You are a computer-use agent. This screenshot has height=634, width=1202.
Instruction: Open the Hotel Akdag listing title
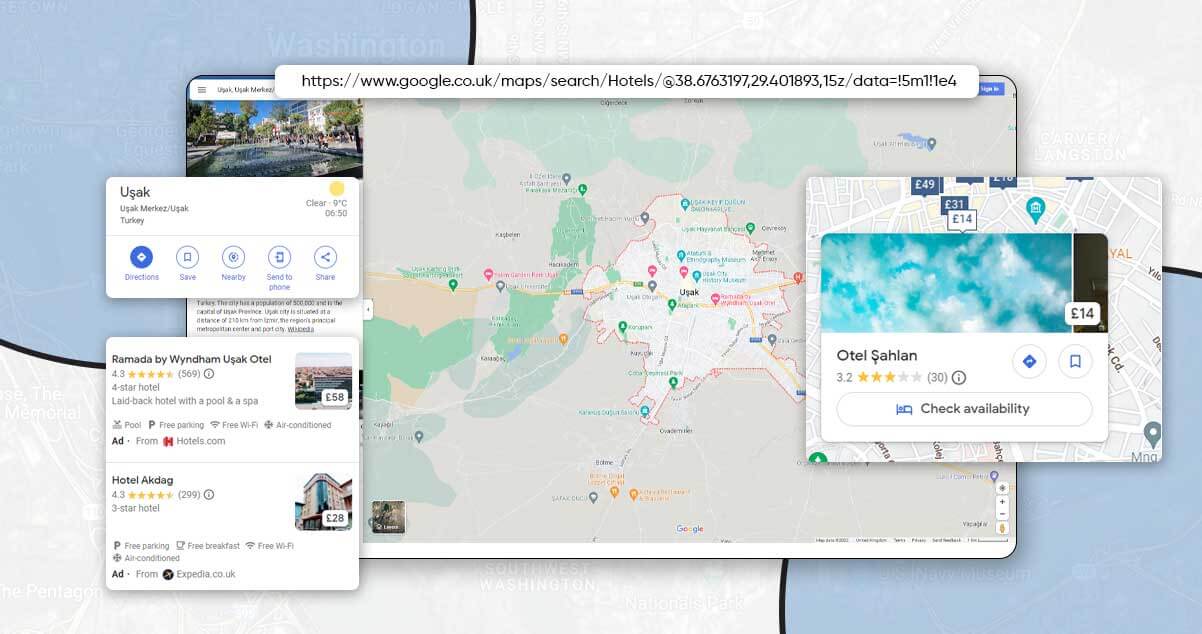142,480
